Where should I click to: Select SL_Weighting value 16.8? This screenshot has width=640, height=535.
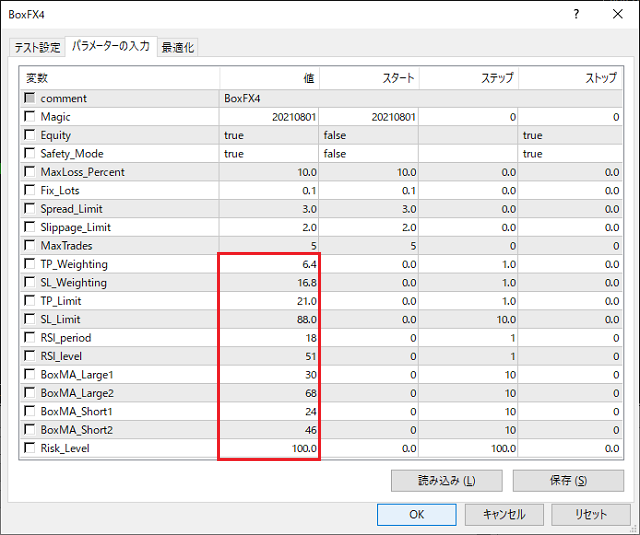[269, 282]
